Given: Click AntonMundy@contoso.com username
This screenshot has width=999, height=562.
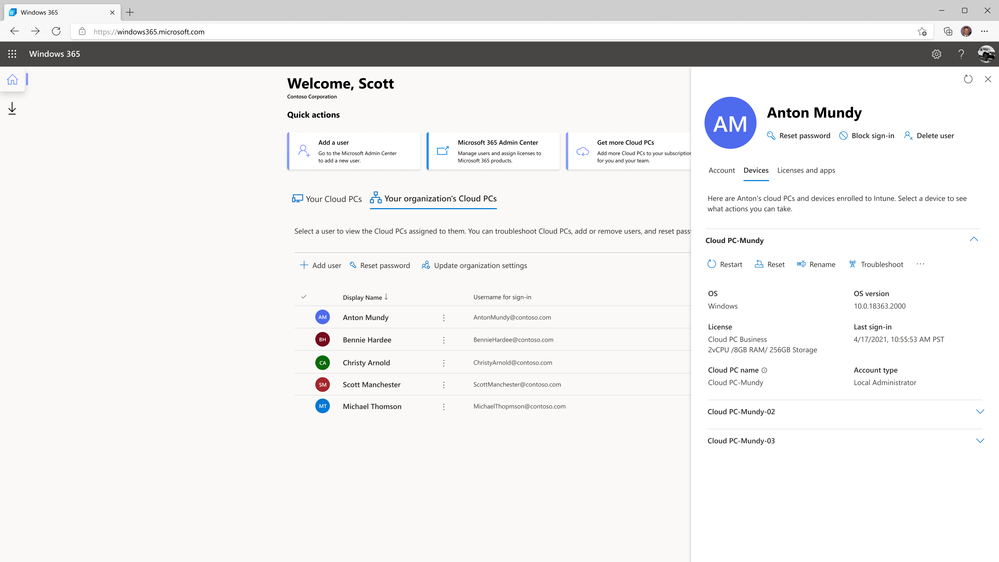Looking at the screenshot, I should [512, 317].
